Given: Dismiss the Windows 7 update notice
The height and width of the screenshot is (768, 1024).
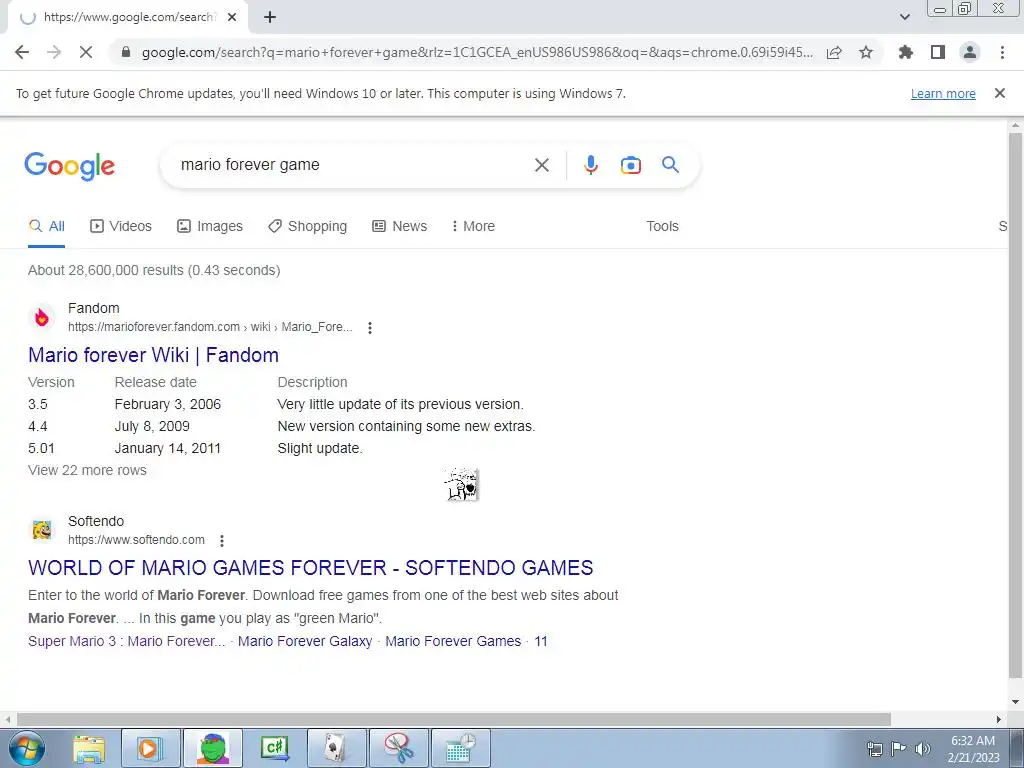Looking at the screenshot, I should (x=1000, y=93).
